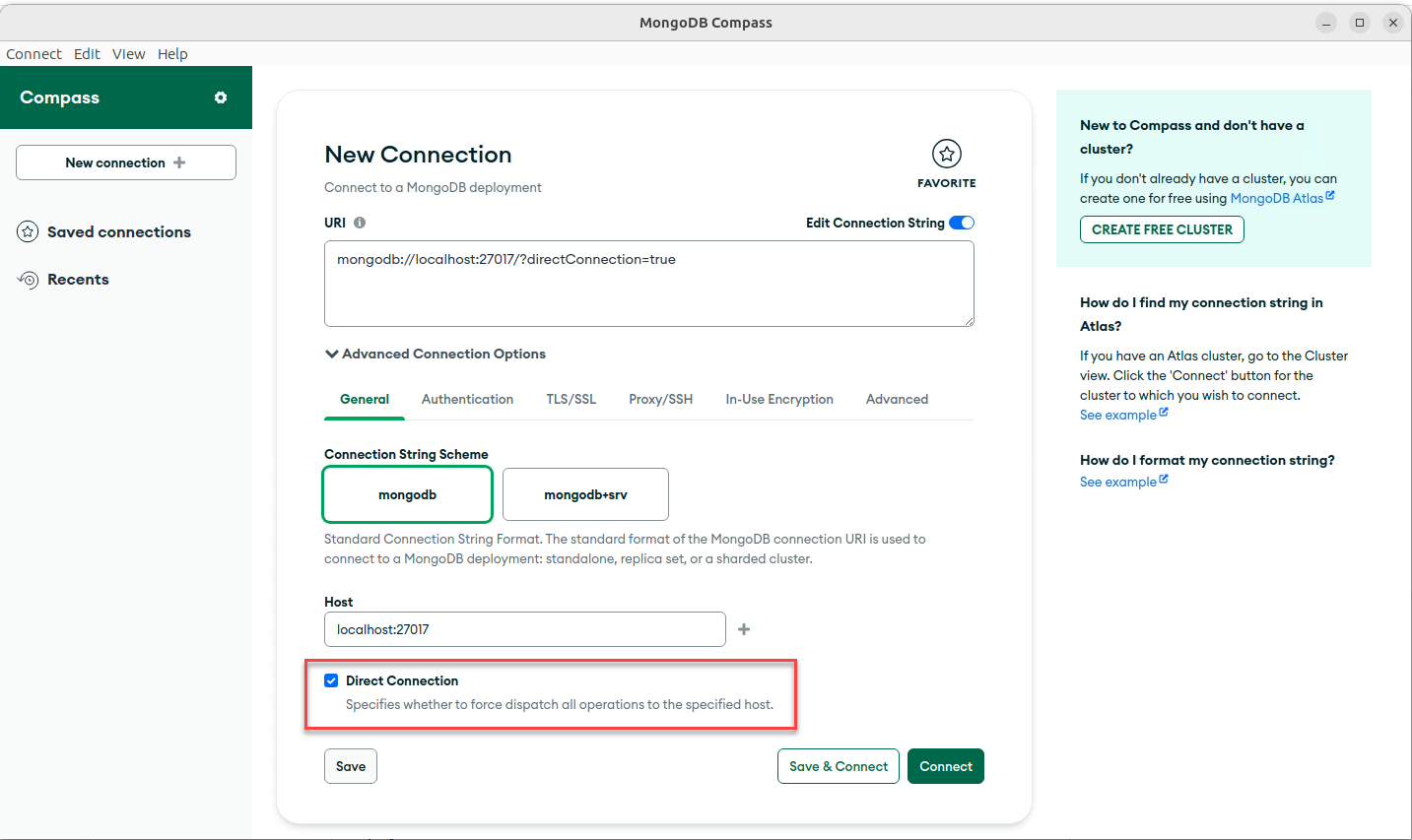This screenshot has width=1412, height=840.
Task: Select the mongodb+srv connection scheme
Action: tap(585, 494)
